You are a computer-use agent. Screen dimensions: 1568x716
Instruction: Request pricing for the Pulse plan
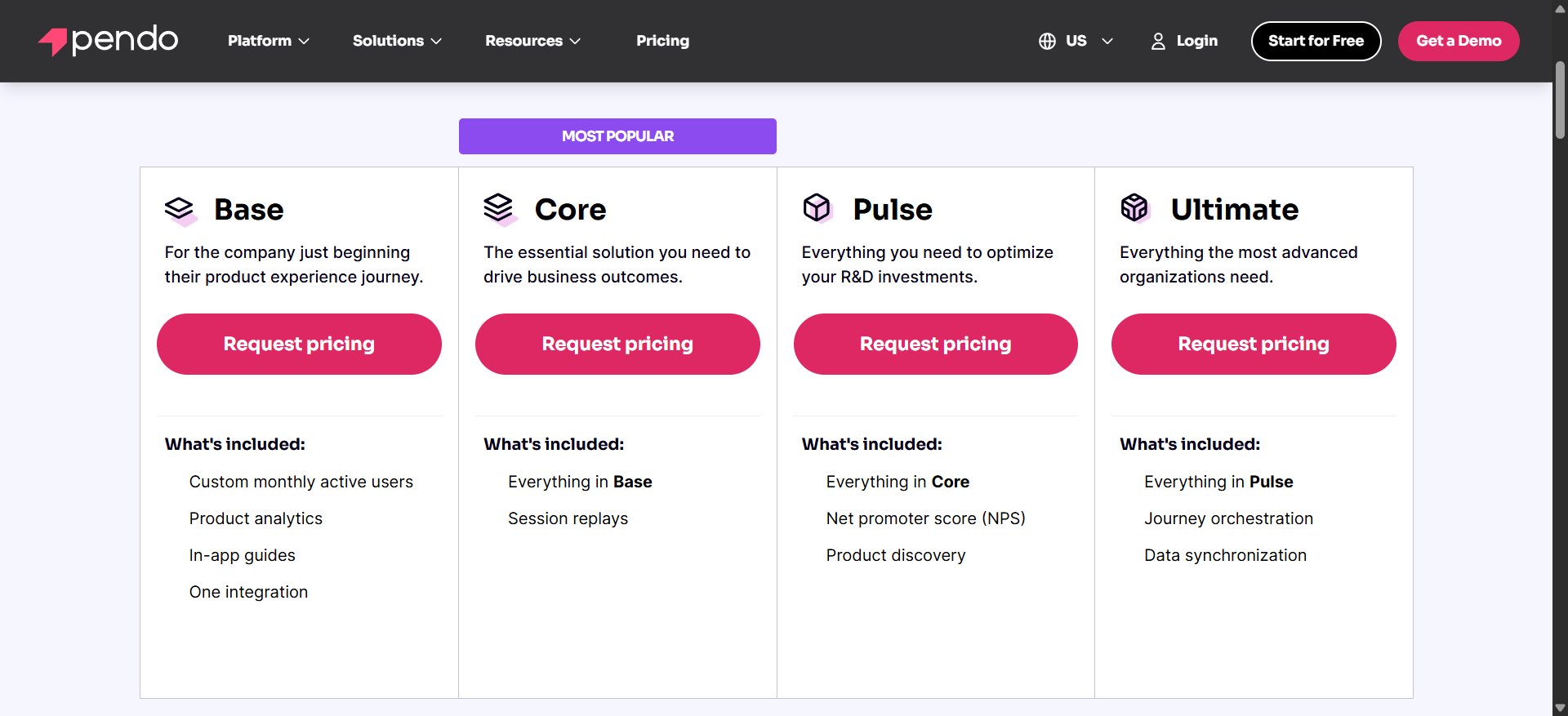coord(935,344)
